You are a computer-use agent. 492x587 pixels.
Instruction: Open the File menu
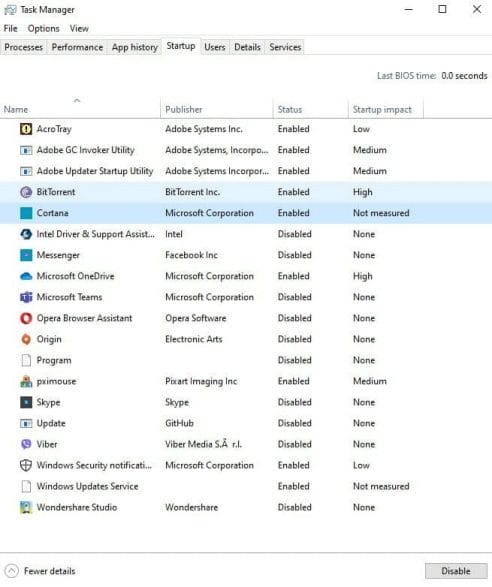[10, 28]
